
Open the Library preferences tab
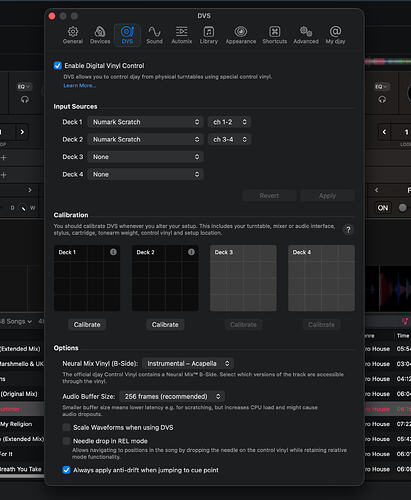pyautogui.click(x=209, y=35)
